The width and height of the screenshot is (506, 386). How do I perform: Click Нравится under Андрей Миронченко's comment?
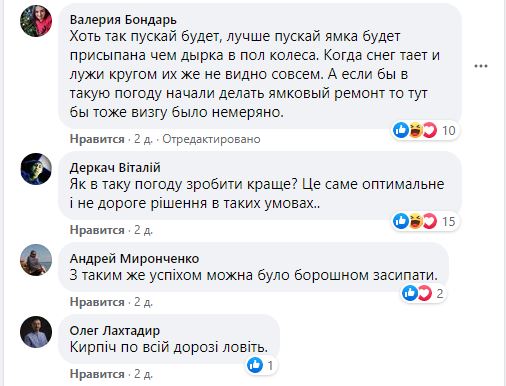click(97, 302)
